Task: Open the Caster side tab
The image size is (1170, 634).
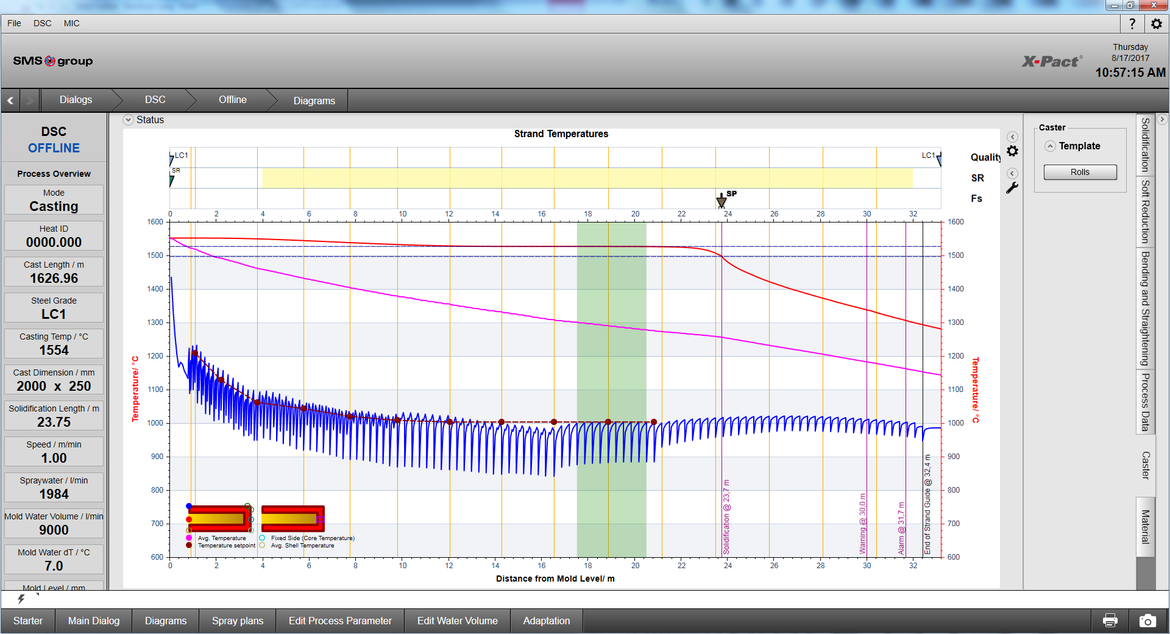Action: 1145,465
